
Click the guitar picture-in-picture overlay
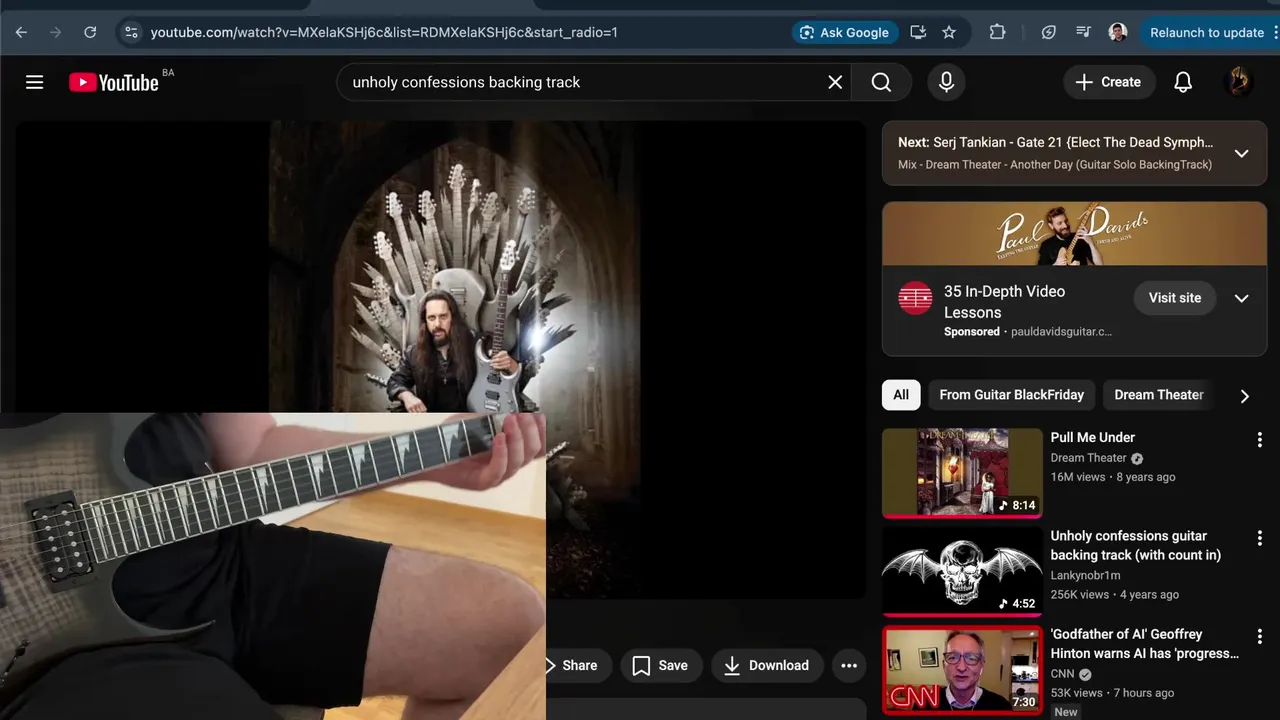coord(272,566)
